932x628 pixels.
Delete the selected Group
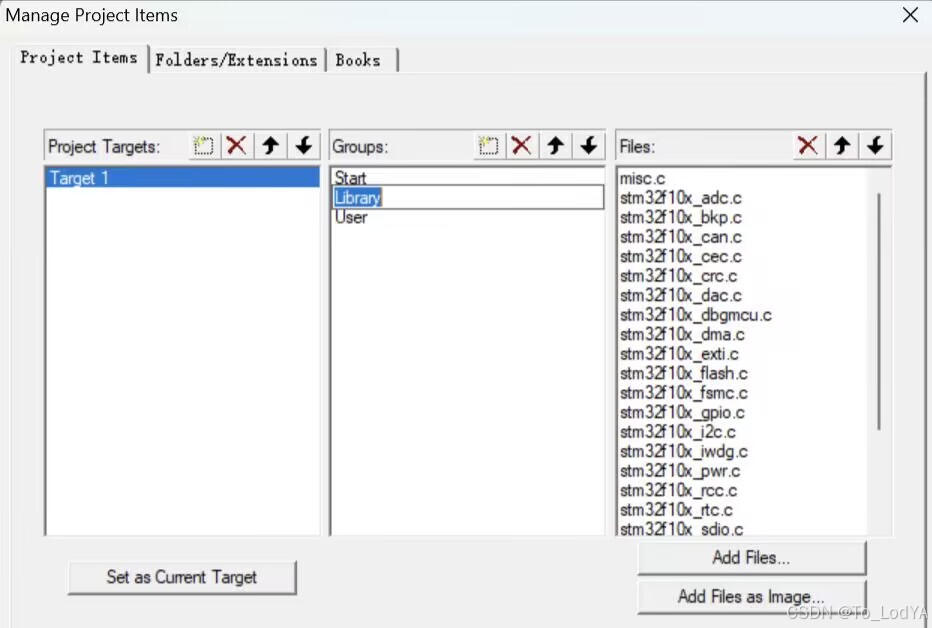pyautogui.click(x=522, y=146)
